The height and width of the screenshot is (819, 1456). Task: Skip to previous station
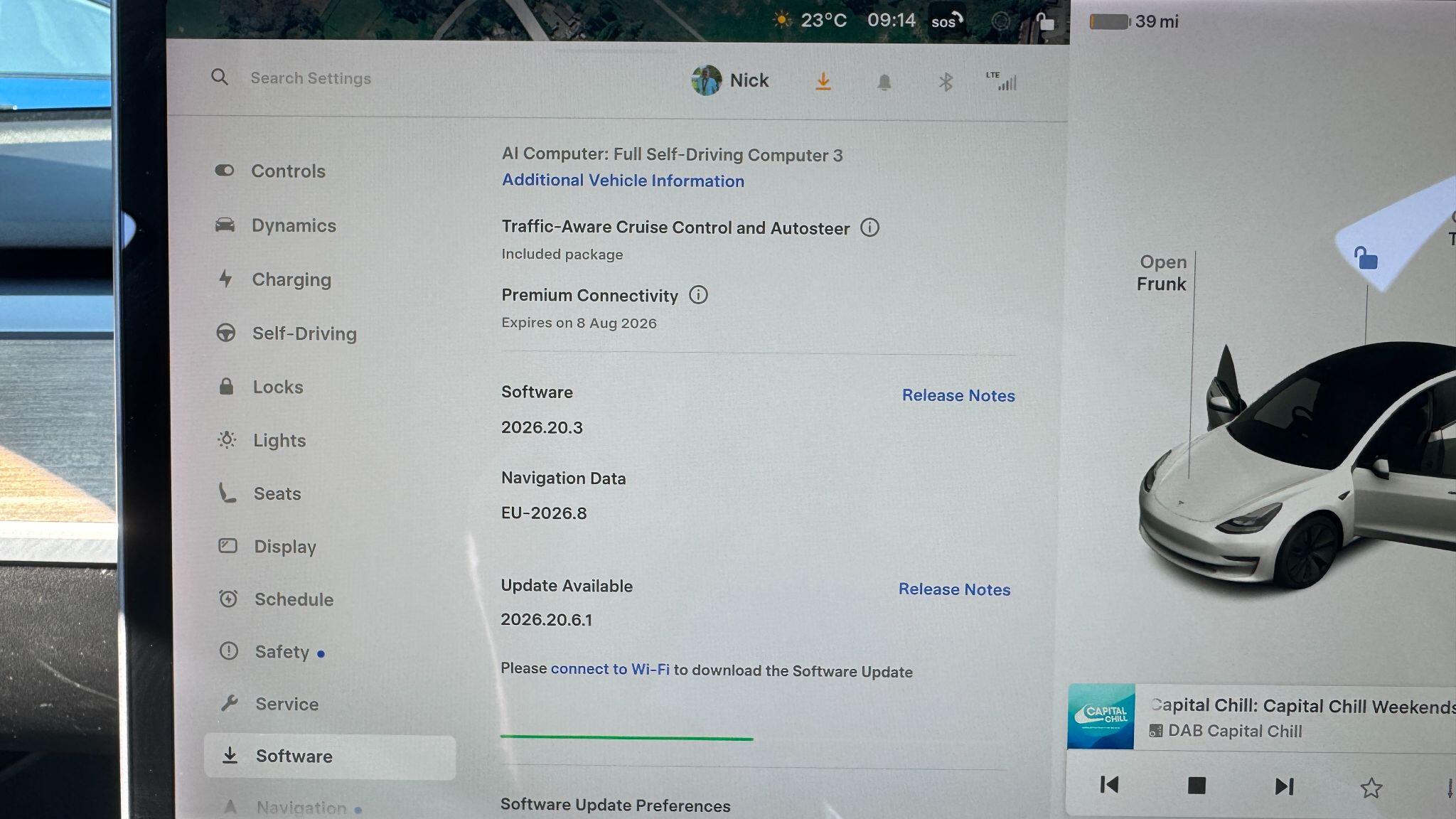point(1109,785)
